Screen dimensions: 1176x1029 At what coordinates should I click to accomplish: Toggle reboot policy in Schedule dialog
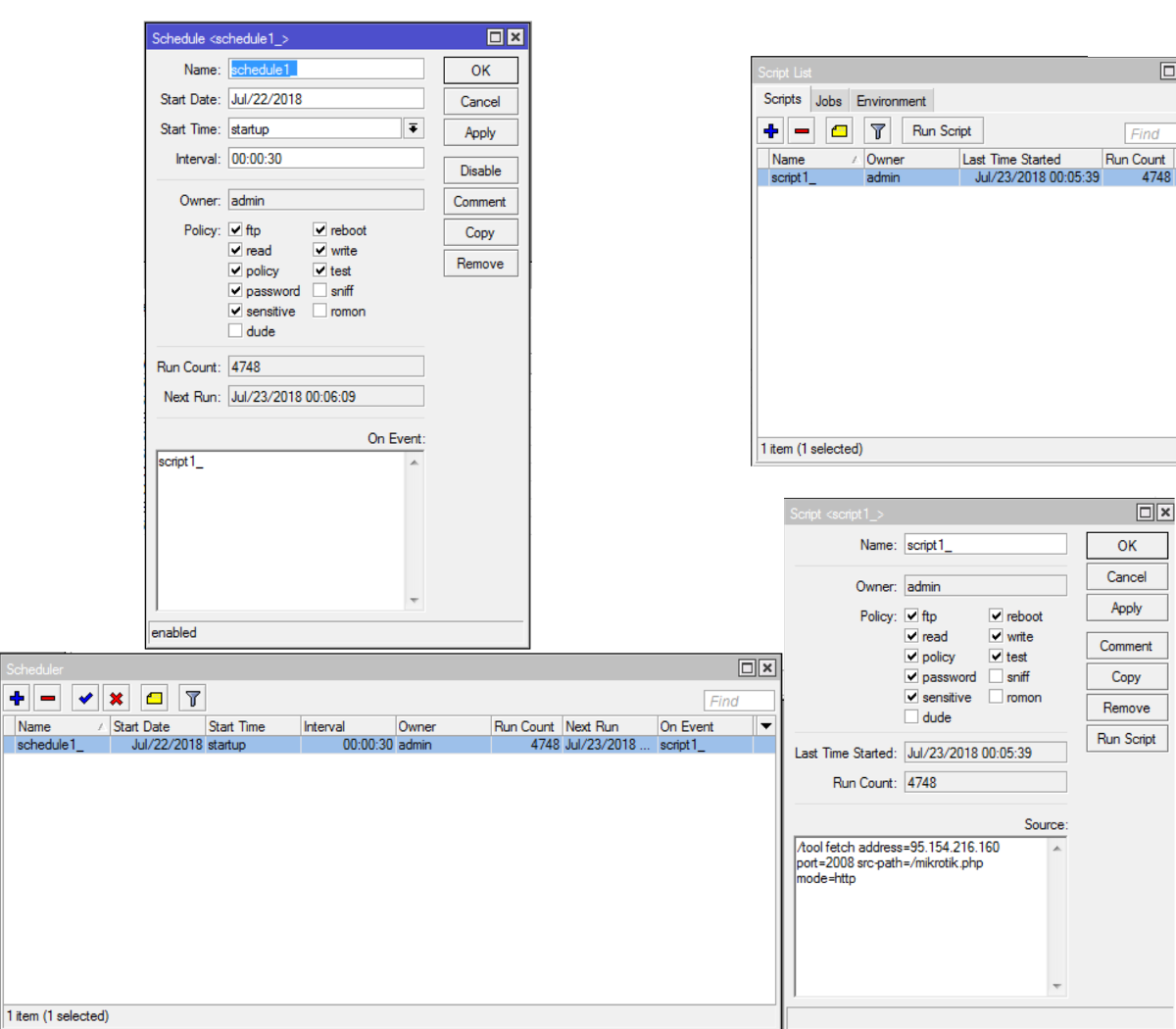320,229
